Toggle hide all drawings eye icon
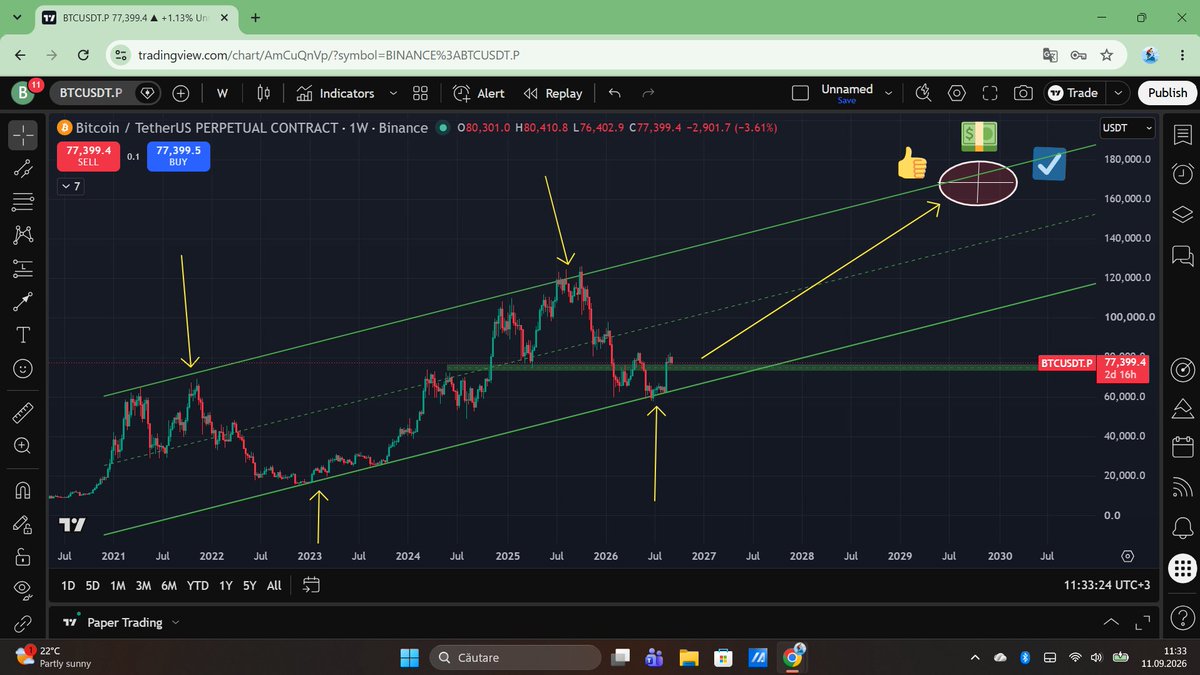The image size is (1200, 675). coord(22,590)
